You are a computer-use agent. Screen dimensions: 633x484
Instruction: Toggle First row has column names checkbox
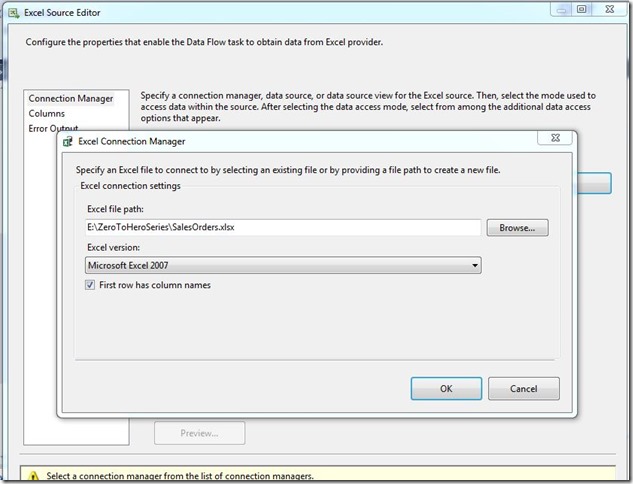[90, 285]
